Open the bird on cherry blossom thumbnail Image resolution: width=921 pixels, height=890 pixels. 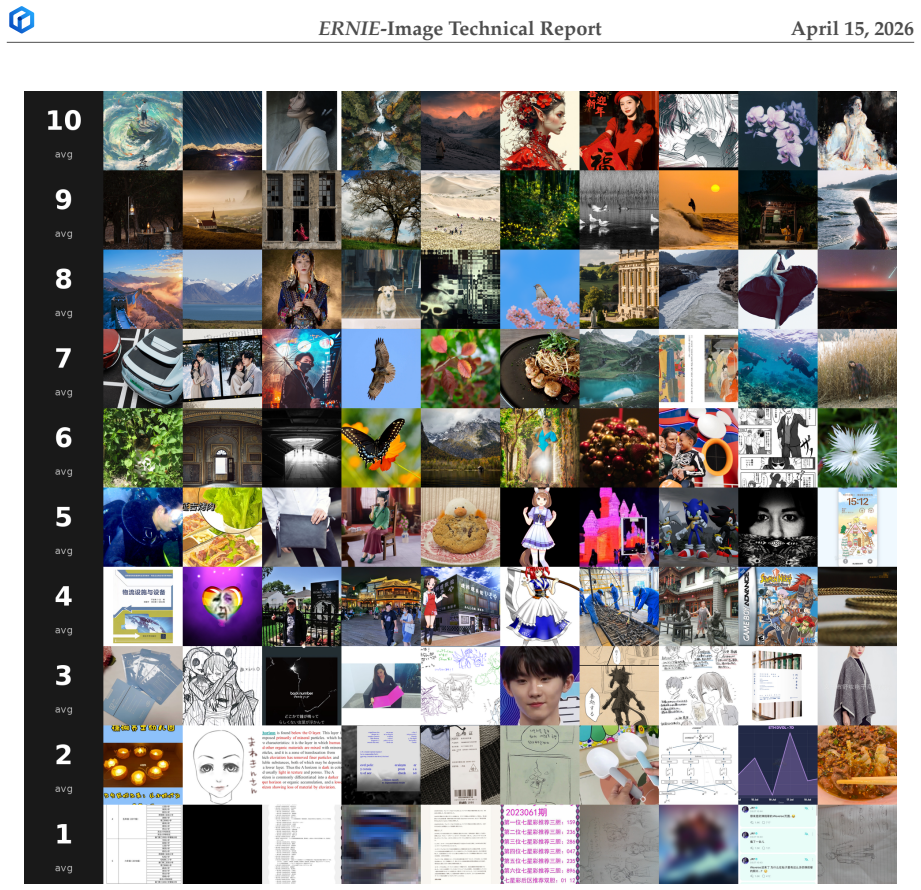click(x=539, y=289)
